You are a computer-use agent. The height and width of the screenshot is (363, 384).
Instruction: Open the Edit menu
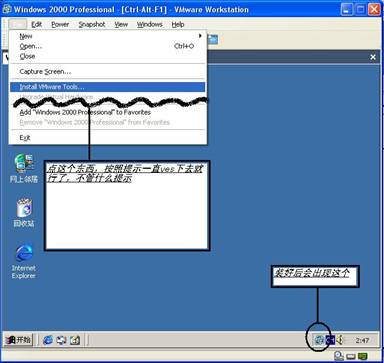coord(36,24)
